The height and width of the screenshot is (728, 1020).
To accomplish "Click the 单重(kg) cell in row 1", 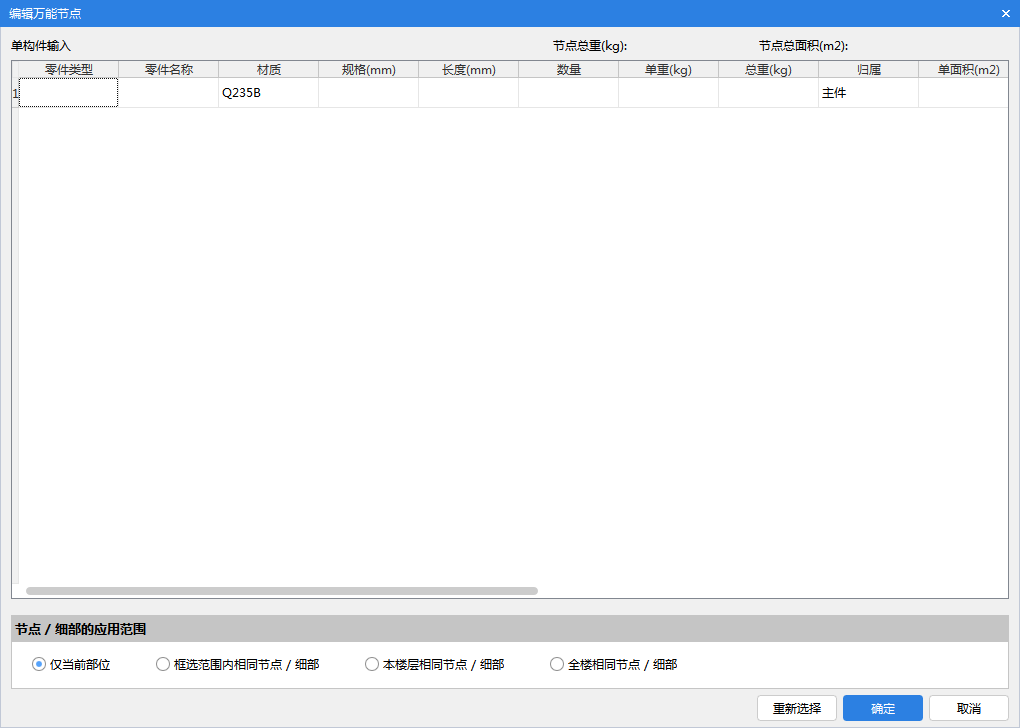I will (x=669, y=93).
